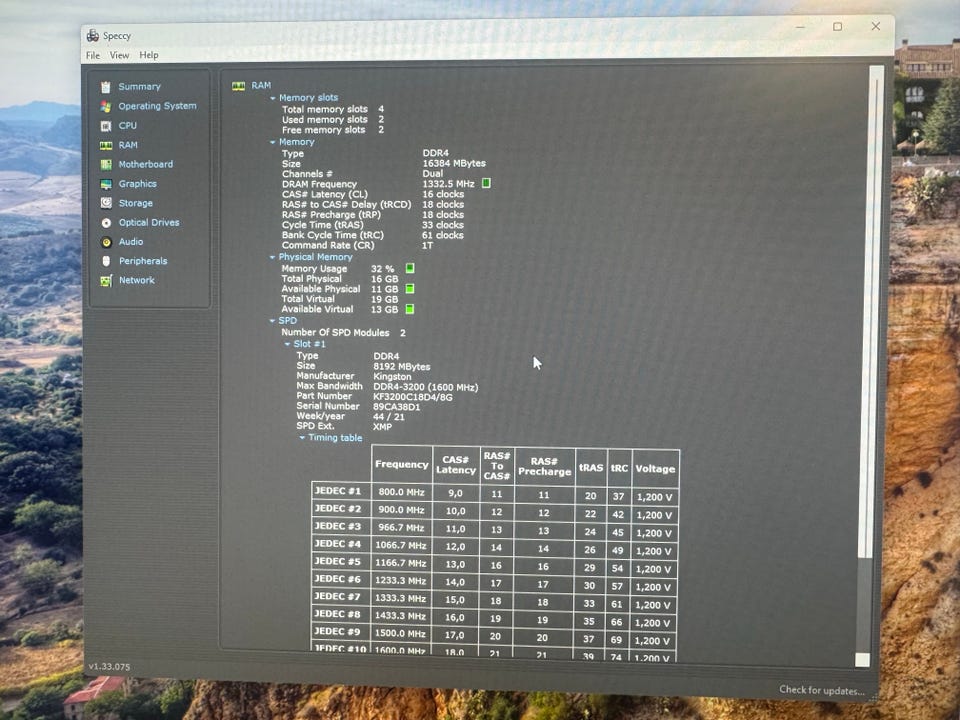
Task: Open Storage info in sidebar
Action: (136, 203)
